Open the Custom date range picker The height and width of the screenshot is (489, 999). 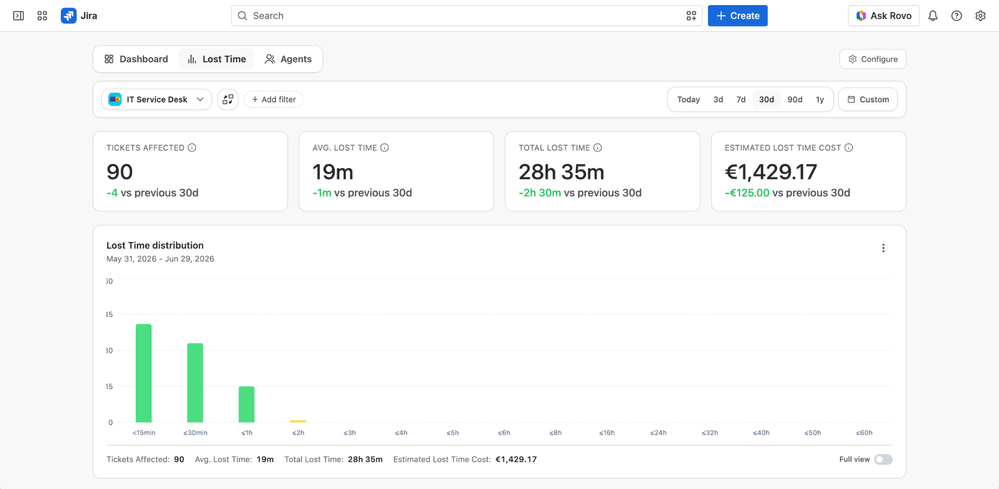pyautogui.click(x=868, y=99)
